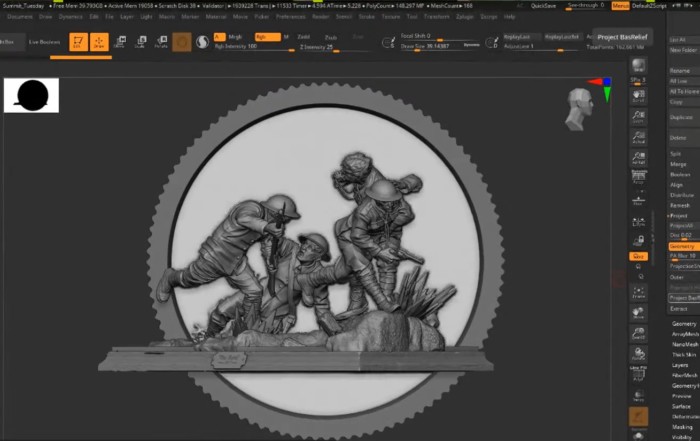
Task: Click the Live Boolean button
Action: tap(43, 42)
